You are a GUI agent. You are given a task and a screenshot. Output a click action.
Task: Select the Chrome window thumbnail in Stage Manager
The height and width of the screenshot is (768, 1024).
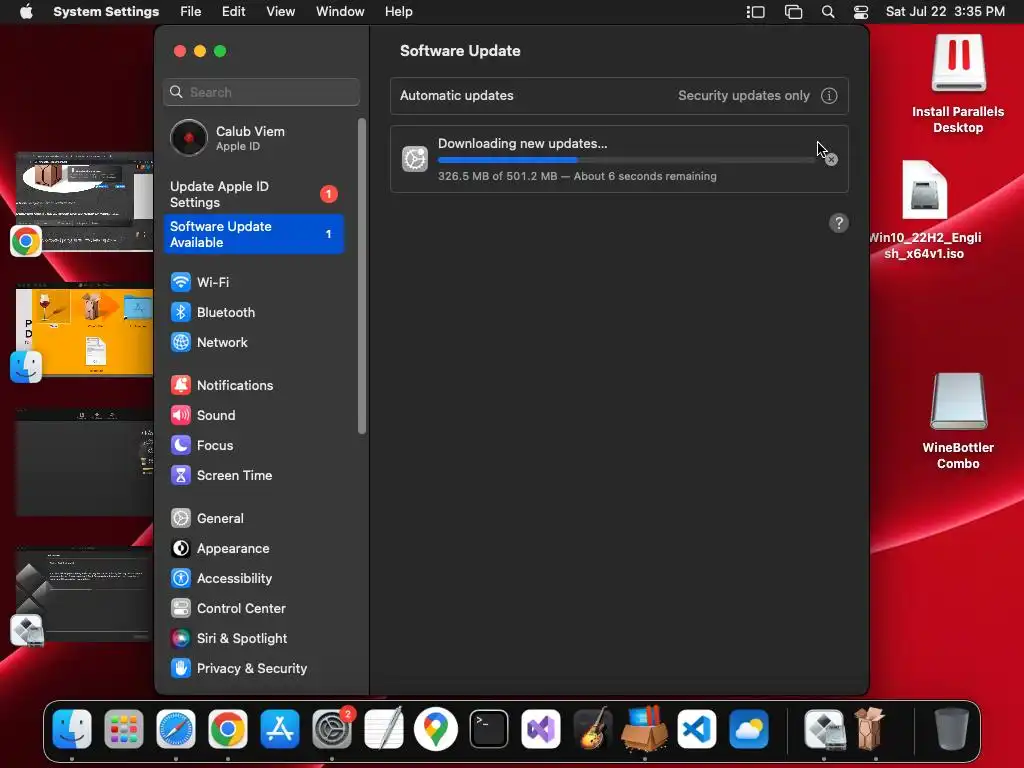84,202
